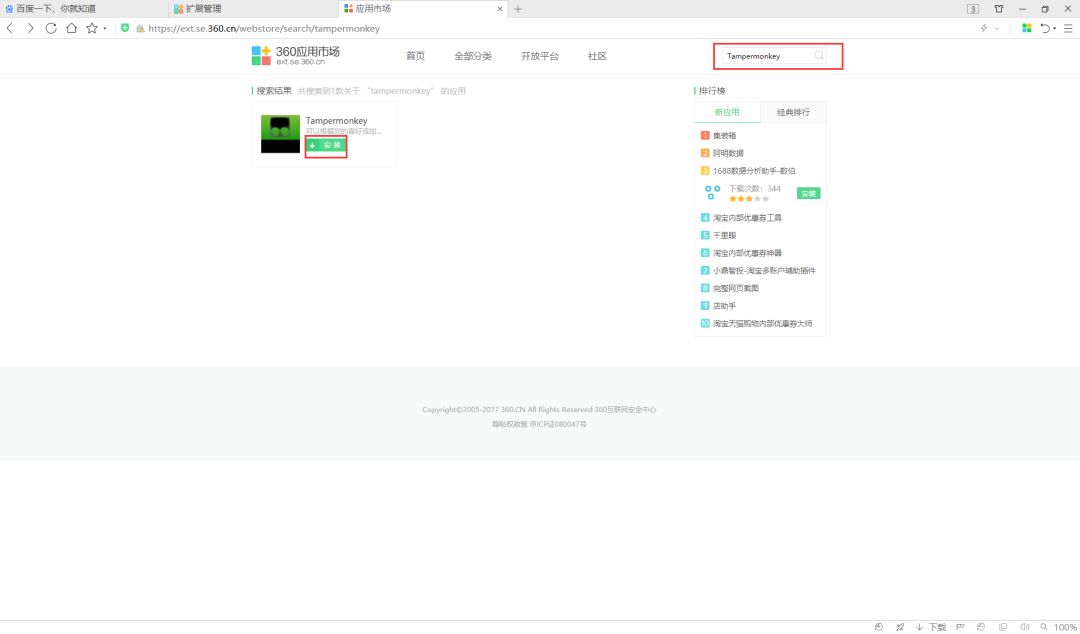Open ranked app 店助手
Viewport: 1080px width, 634px height.
[x=724, y=305]
